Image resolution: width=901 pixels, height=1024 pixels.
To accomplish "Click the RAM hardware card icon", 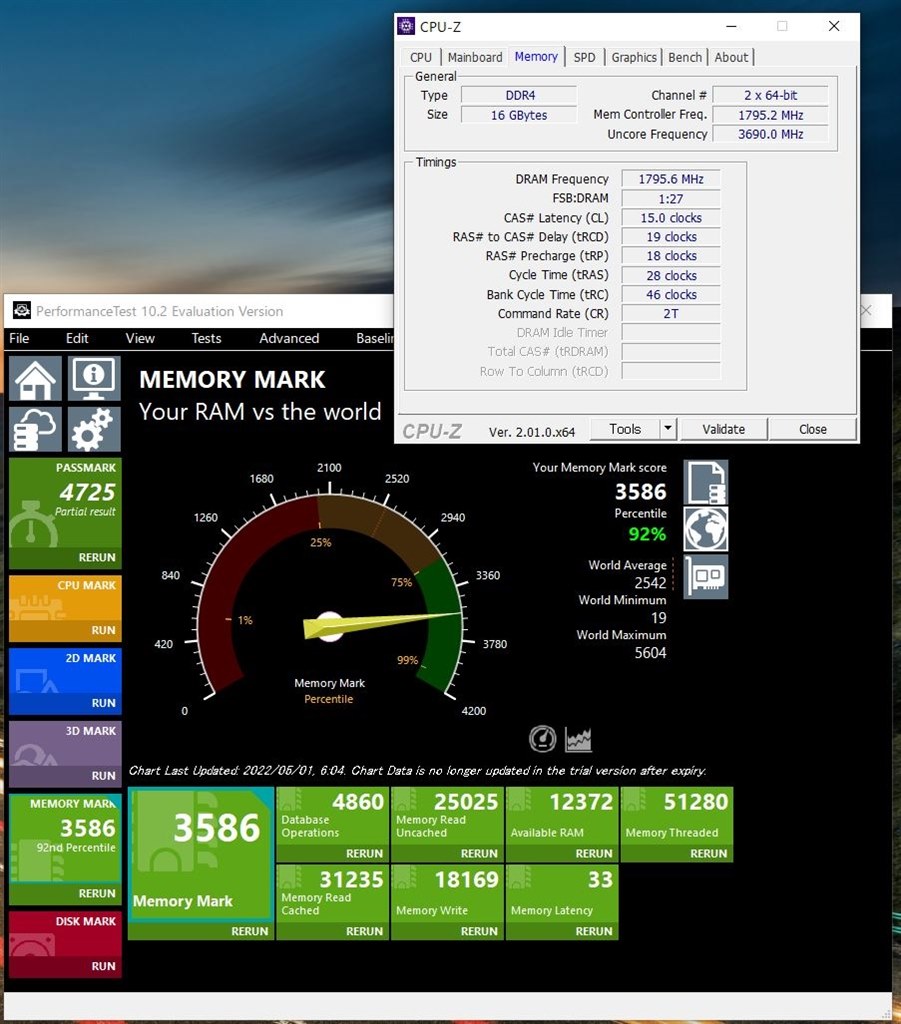I will pyautogui.click(x=706, y=576).
